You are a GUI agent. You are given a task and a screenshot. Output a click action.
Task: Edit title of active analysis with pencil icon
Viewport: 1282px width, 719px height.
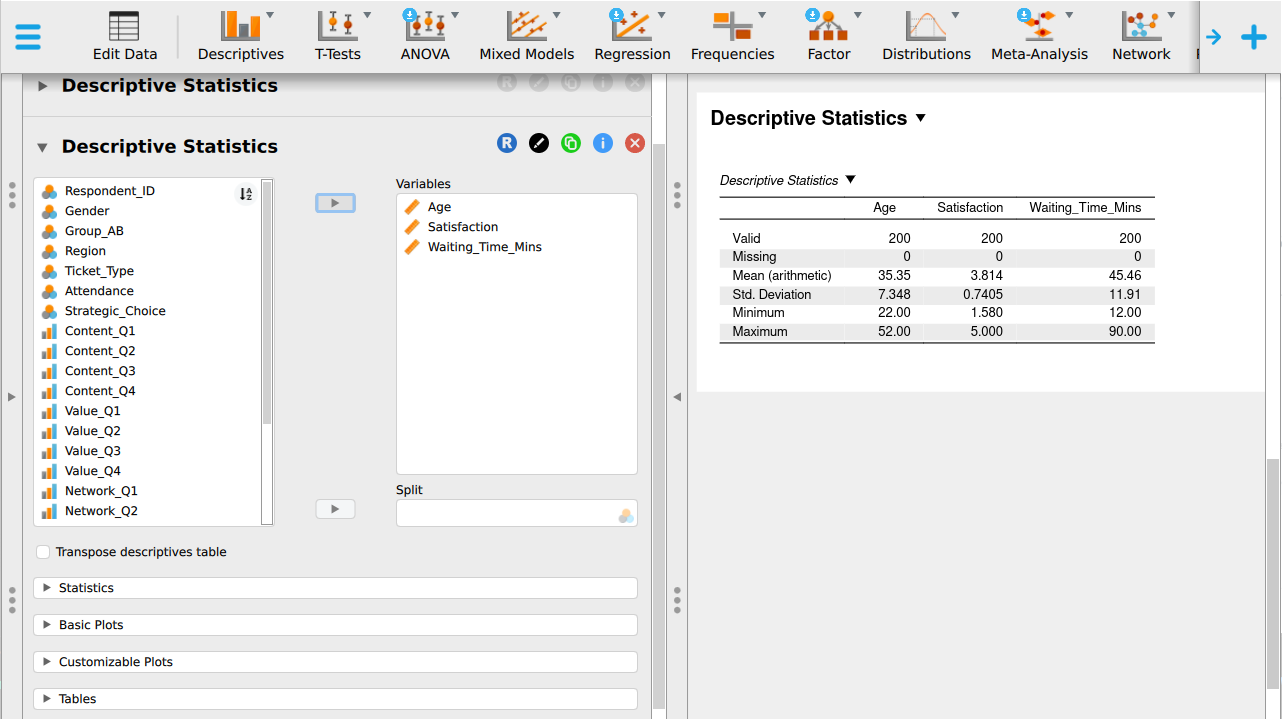pos(539,143)
